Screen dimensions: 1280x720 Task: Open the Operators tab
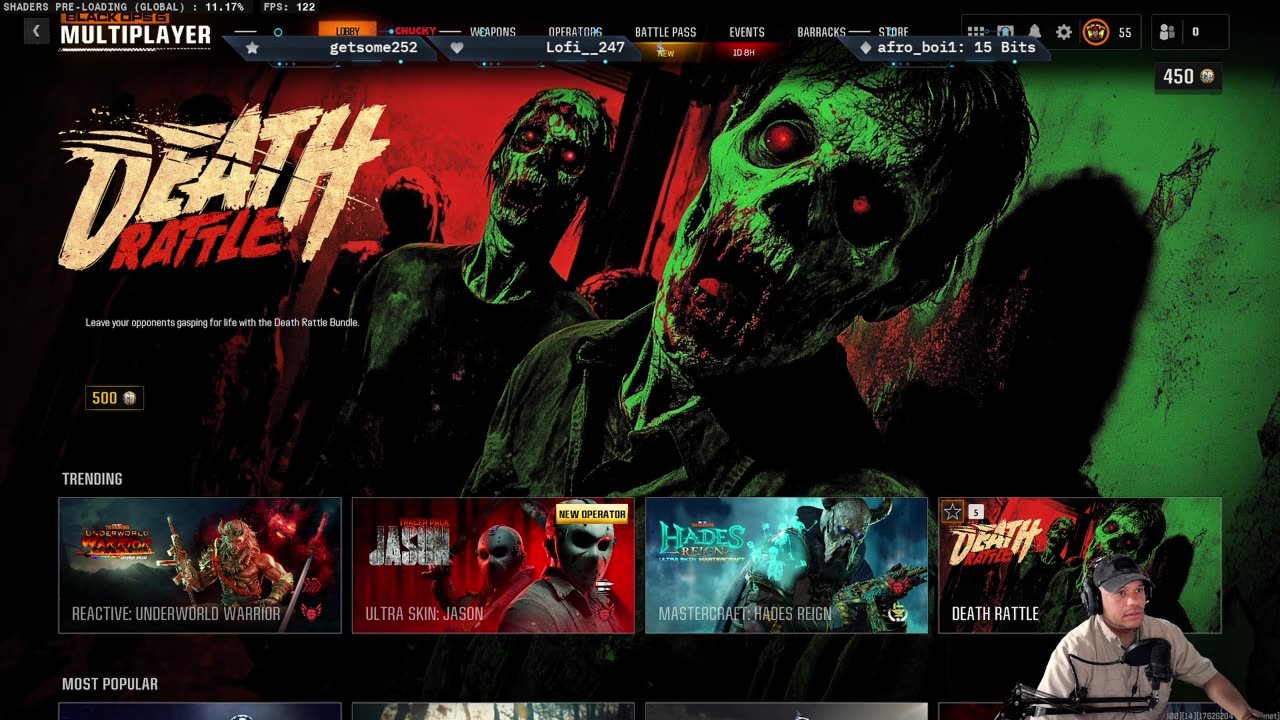tap(575, 32)
